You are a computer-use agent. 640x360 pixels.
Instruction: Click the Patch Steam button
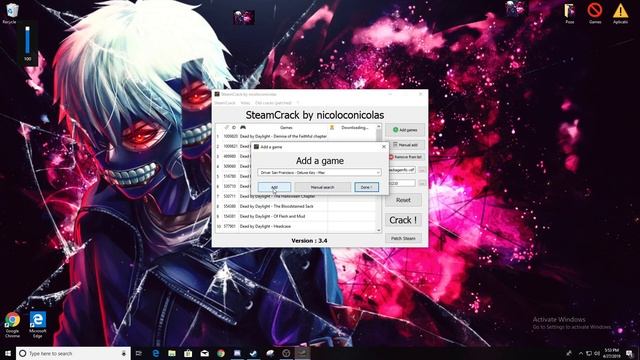coord(403,238)
